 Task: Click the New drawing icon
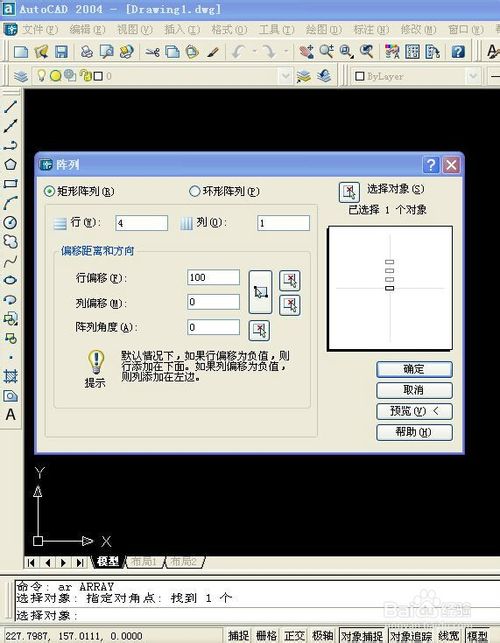[21, 52]
